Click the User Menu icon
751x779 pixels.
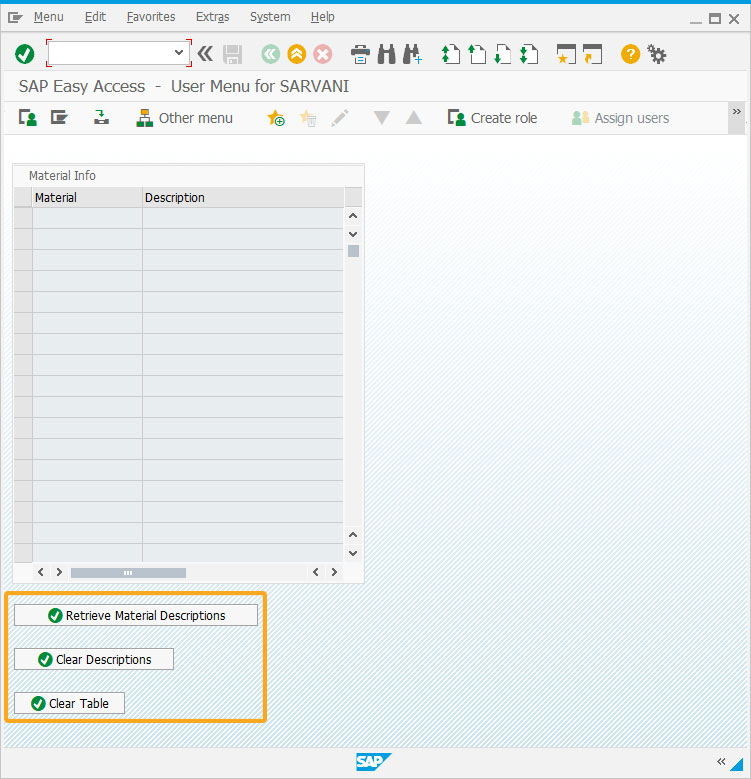28,118
